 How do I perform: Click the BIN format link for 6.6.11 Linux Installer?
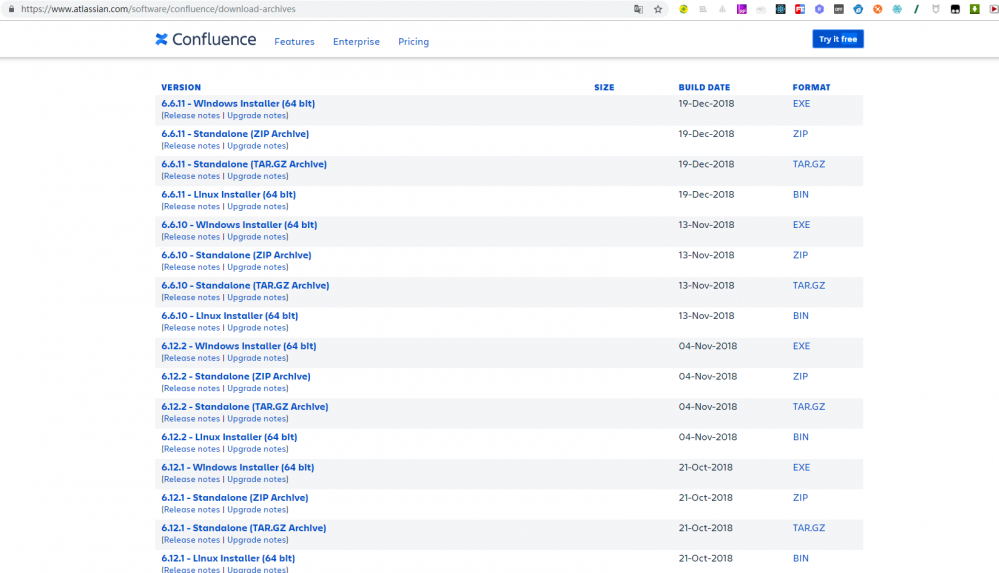pos(800,195)
